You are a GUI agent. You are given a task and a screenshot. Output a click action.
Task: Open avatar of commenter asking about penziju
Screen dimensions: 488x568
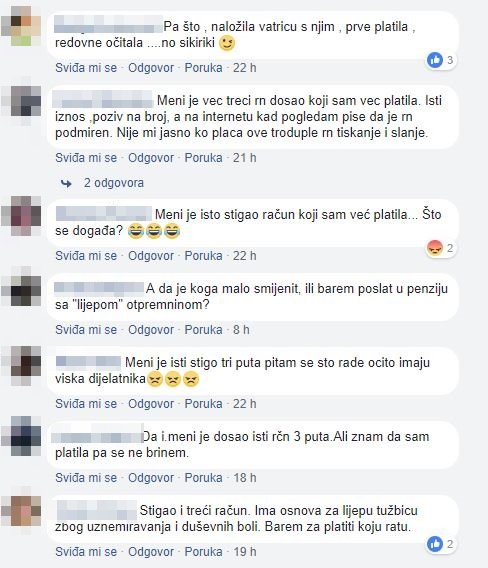pyautogui.click(x=21, y=290)
